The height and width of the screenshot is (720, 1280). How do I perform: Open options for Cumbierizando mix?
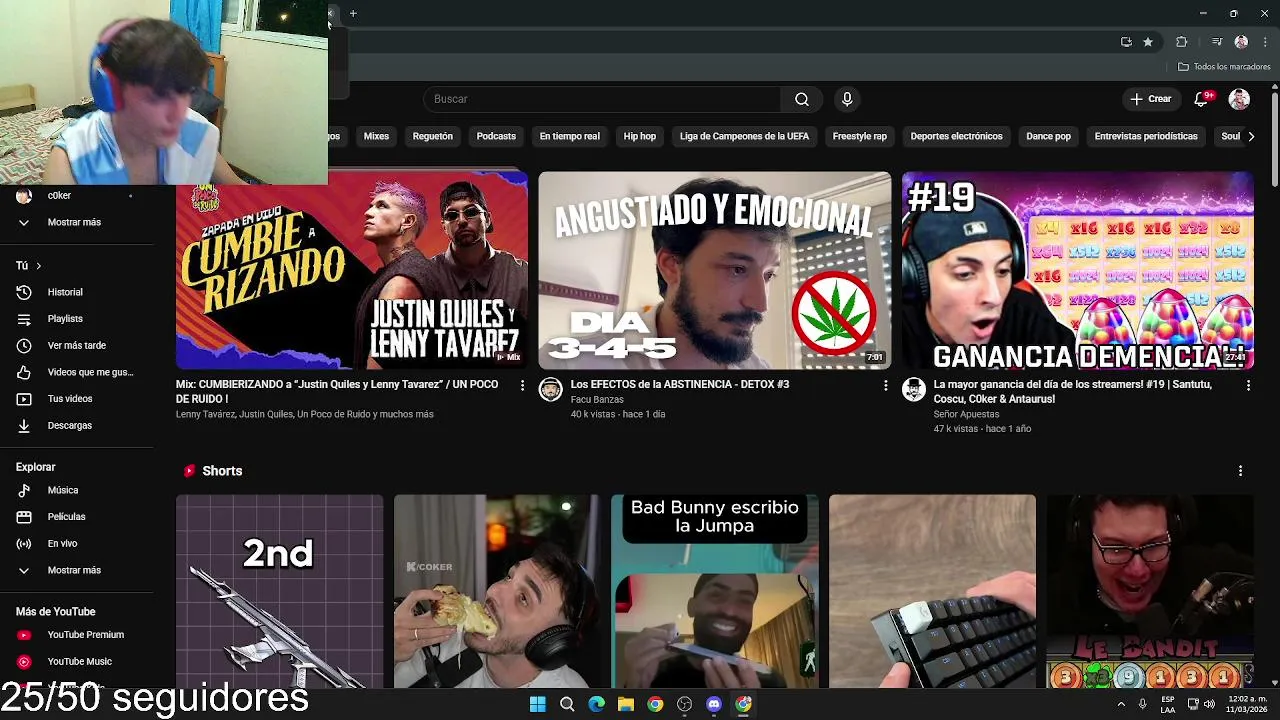[x=522, y=385]
